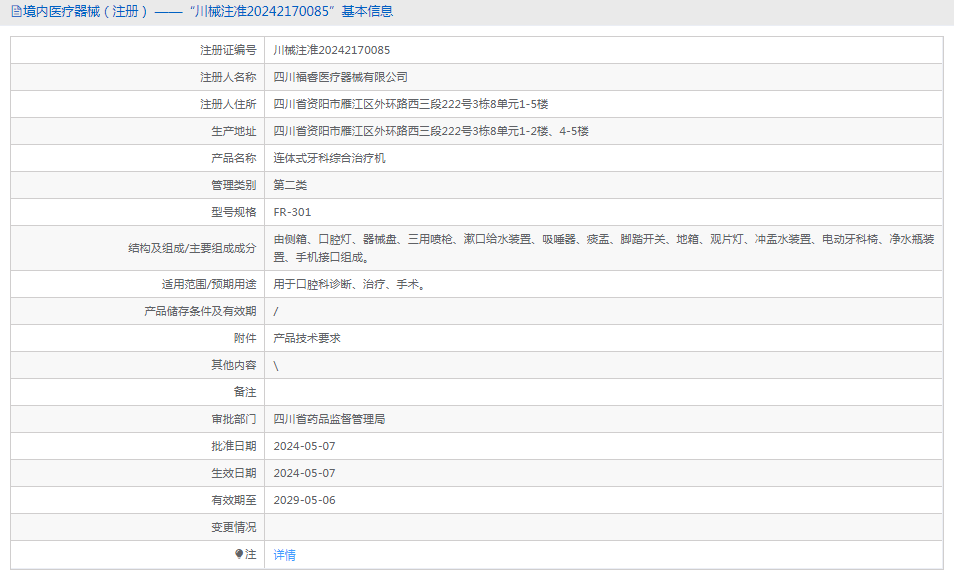Click the approving department 四川省药品监督管理局
This screenshot has height=575, width=954.
click(x=329, y=419)
